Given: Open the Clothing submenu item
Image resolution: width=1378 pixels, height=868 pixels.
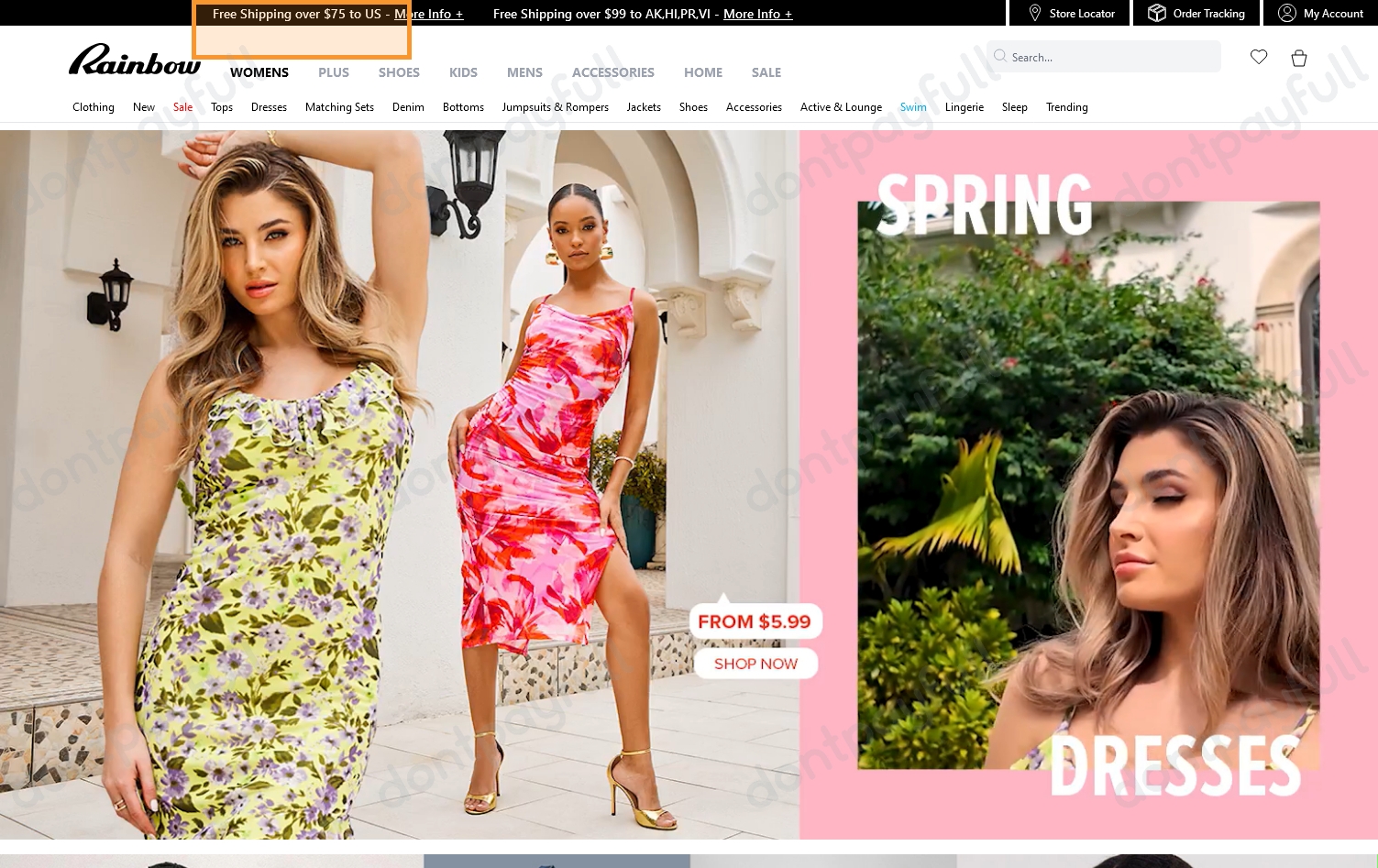Looking at the screenshot, I should click(x=94, y=107).
